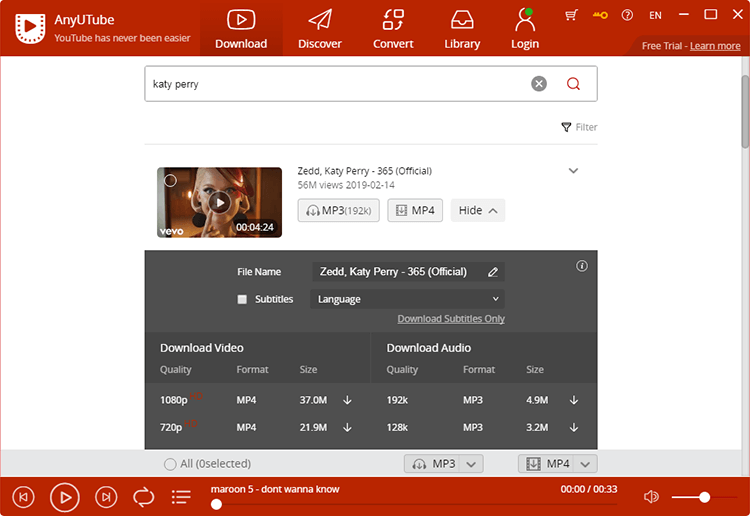Screen dimensions: 750x516
Task: Open the help question mark icon
Action: coord(627,15)
